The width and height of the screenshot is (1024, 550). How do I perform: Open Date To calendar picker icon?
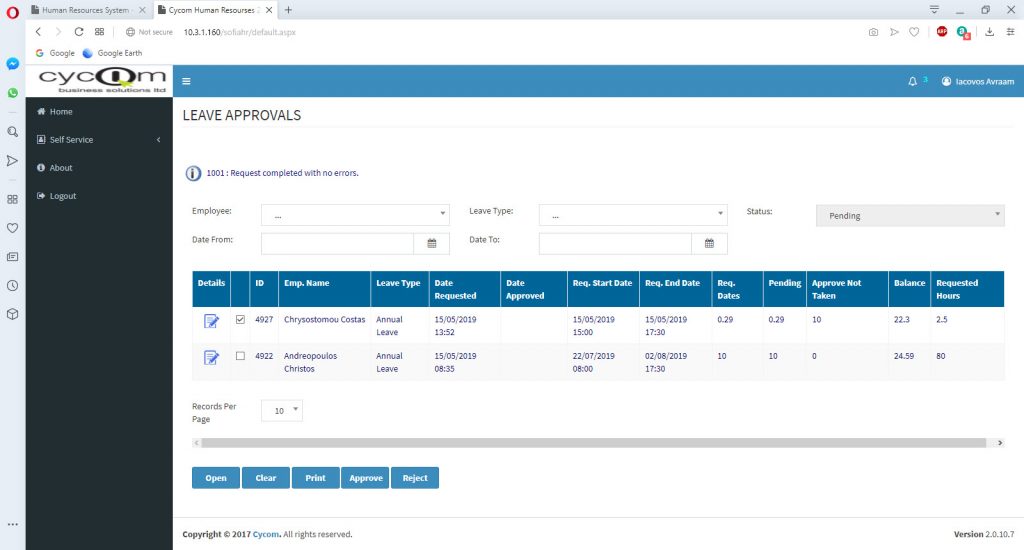[709, 244]
